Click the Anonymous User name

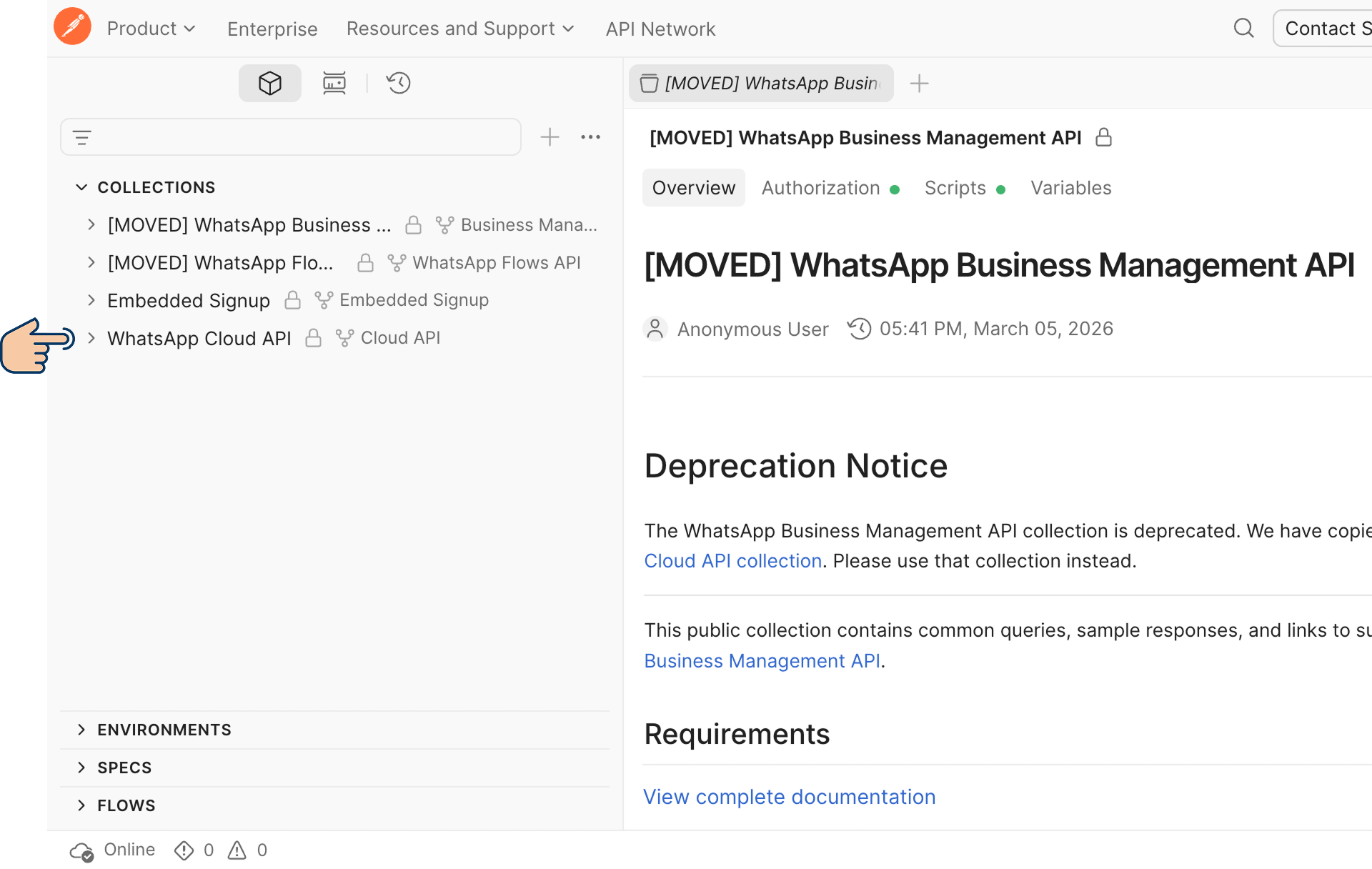pos(753,329)
